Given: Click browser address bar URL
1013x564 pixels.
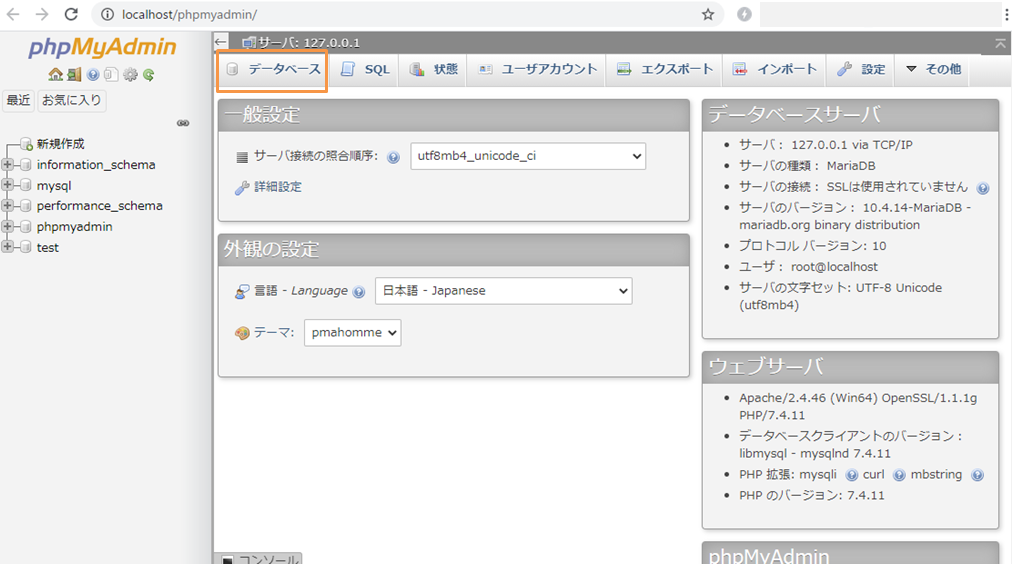Looking at the screenshot, I should click(x=189, y=14).
